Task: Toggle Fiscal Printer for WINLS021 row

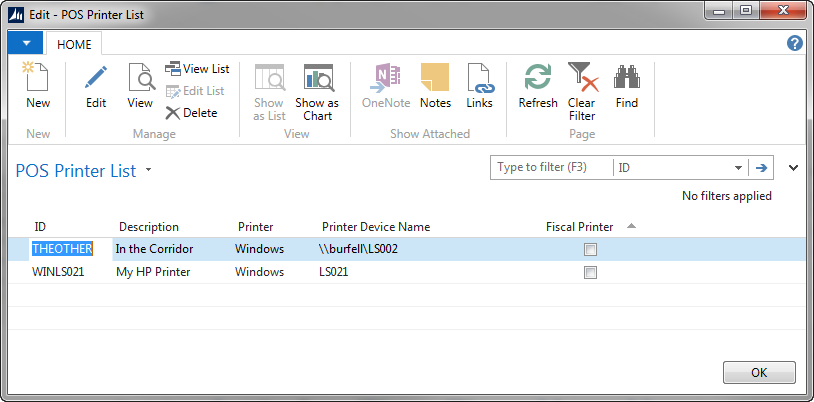Action: click(x=591, y=272)
